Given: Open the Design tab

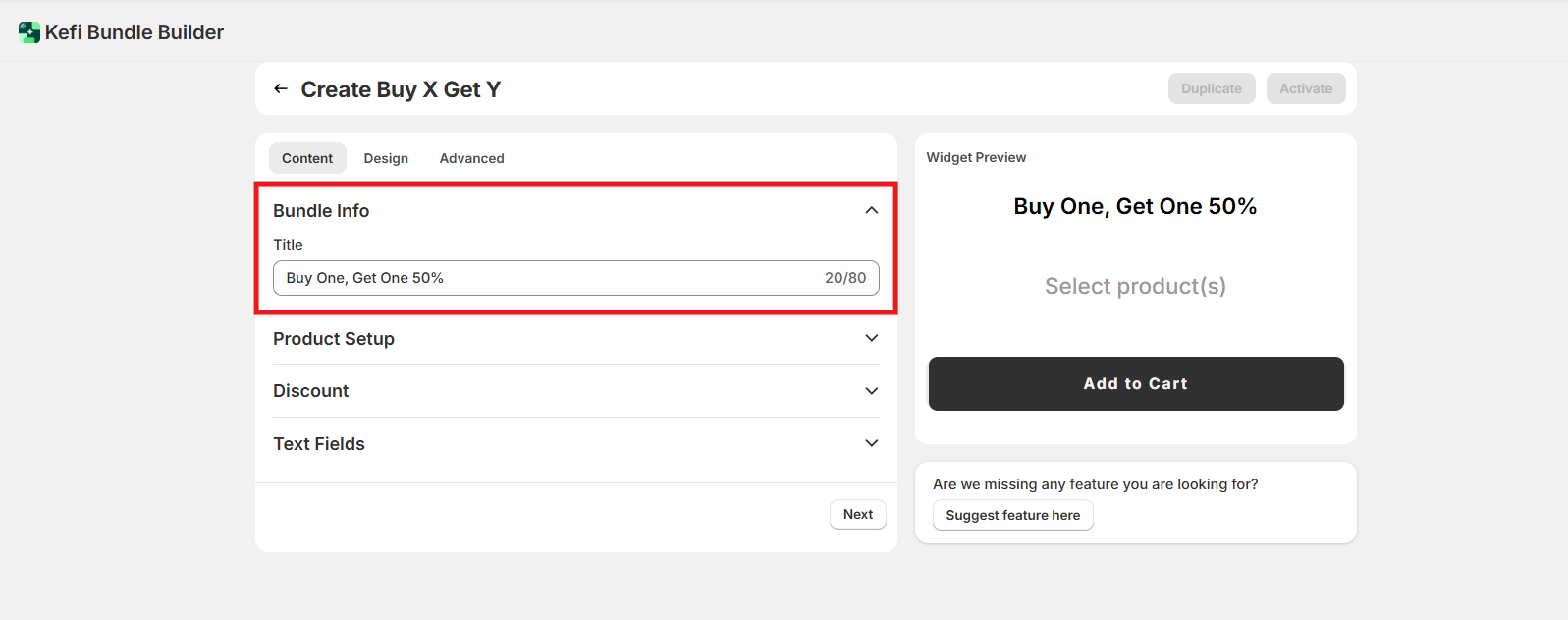Looking at the screenshot, I should click(x=386, y=158).
